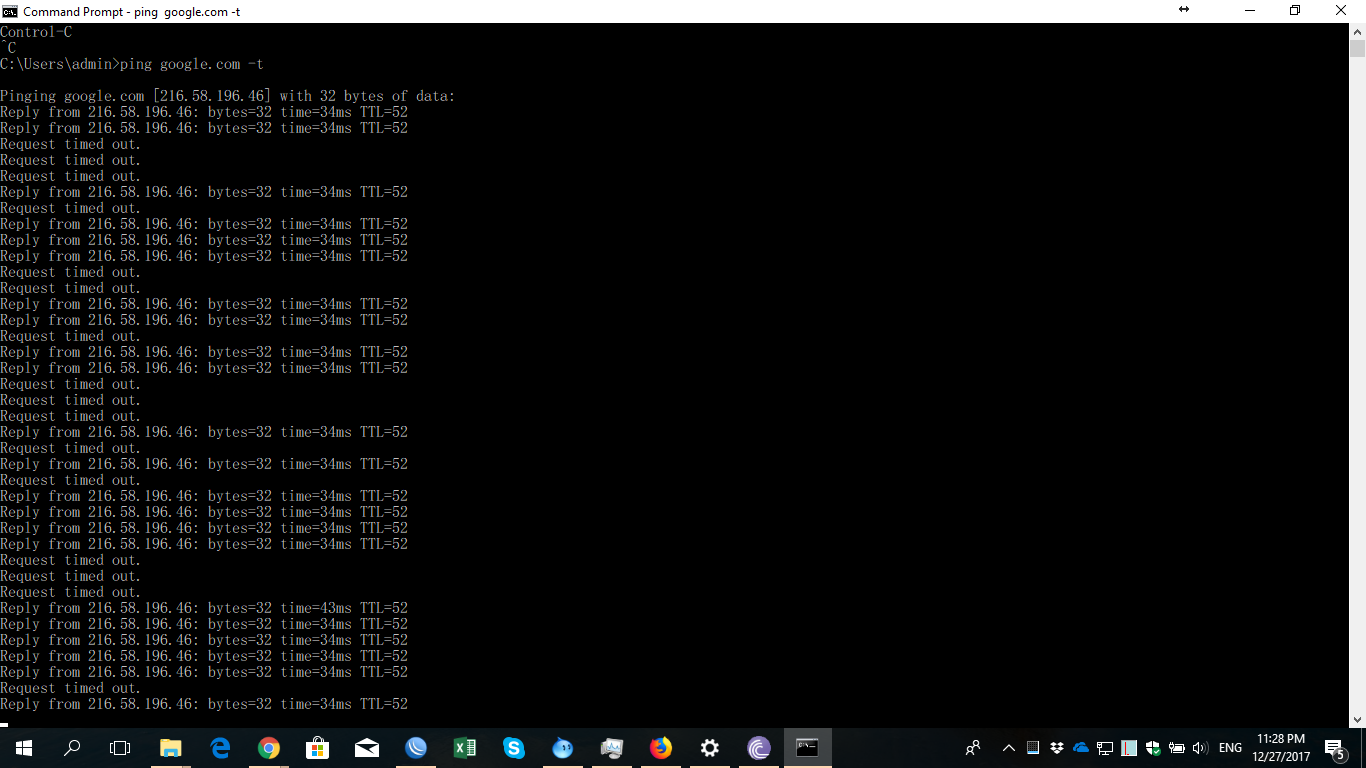Screen dimensions: 1366x768
Task: Open the blue droplet-face app beside Skype
Action: (563, 748)
